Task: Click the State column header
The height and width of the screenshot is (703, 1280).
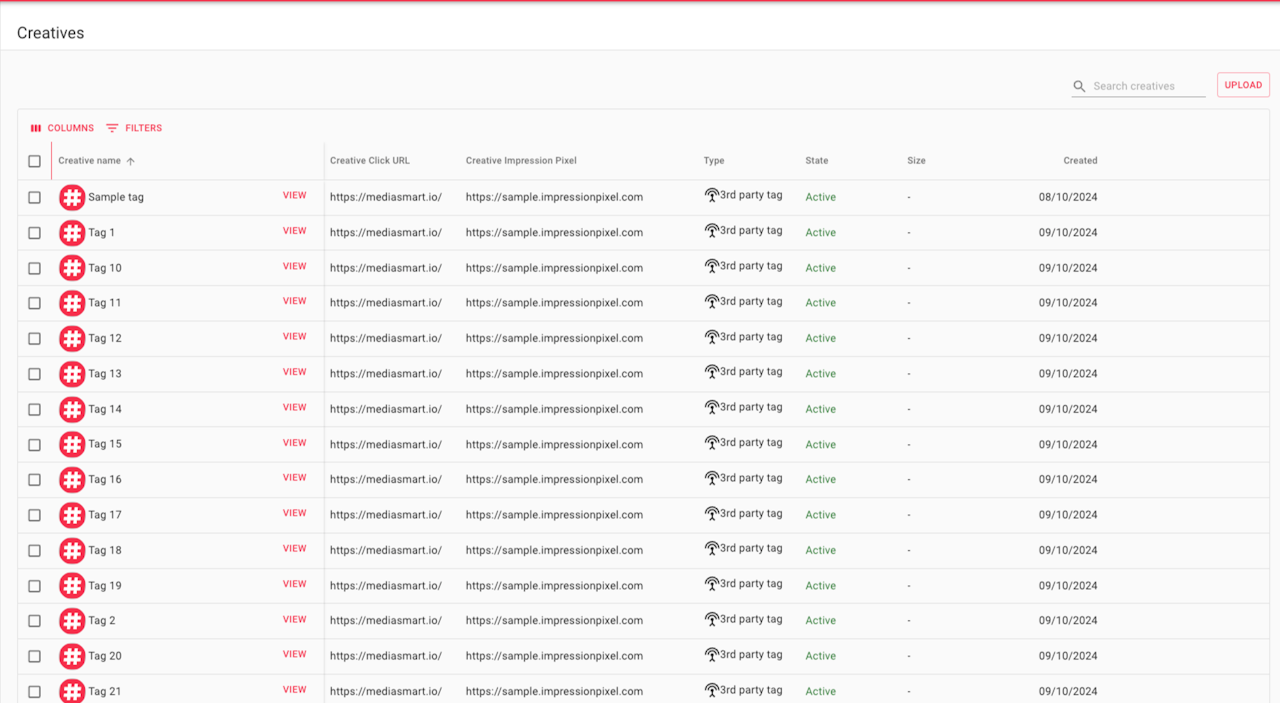Action: tap(817, 161)
